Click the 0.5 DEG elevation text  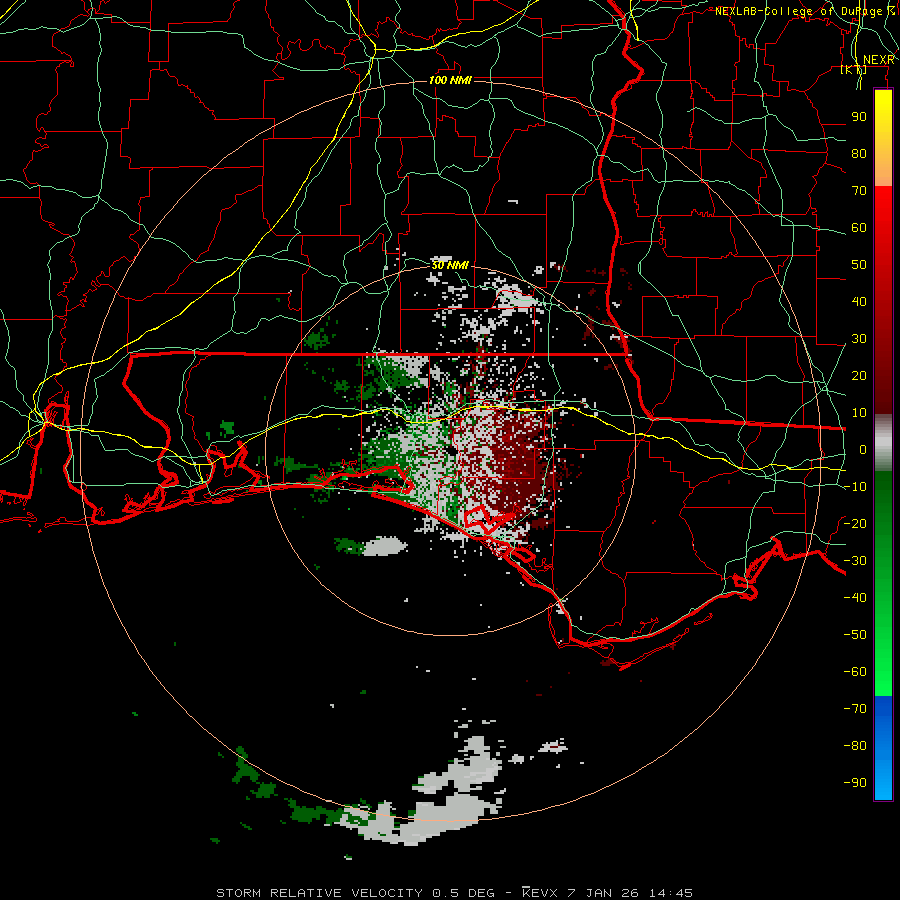(463, 893)
